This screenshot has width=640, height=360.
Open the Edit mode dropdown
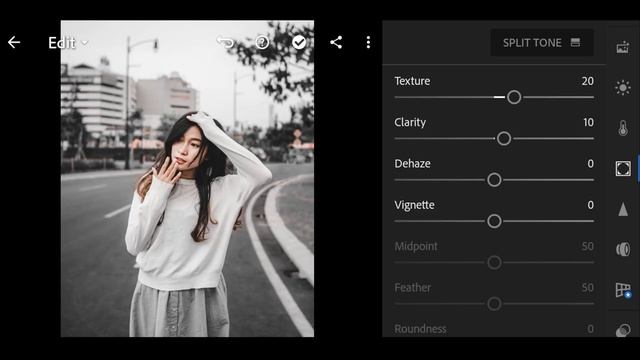(68, 42)
